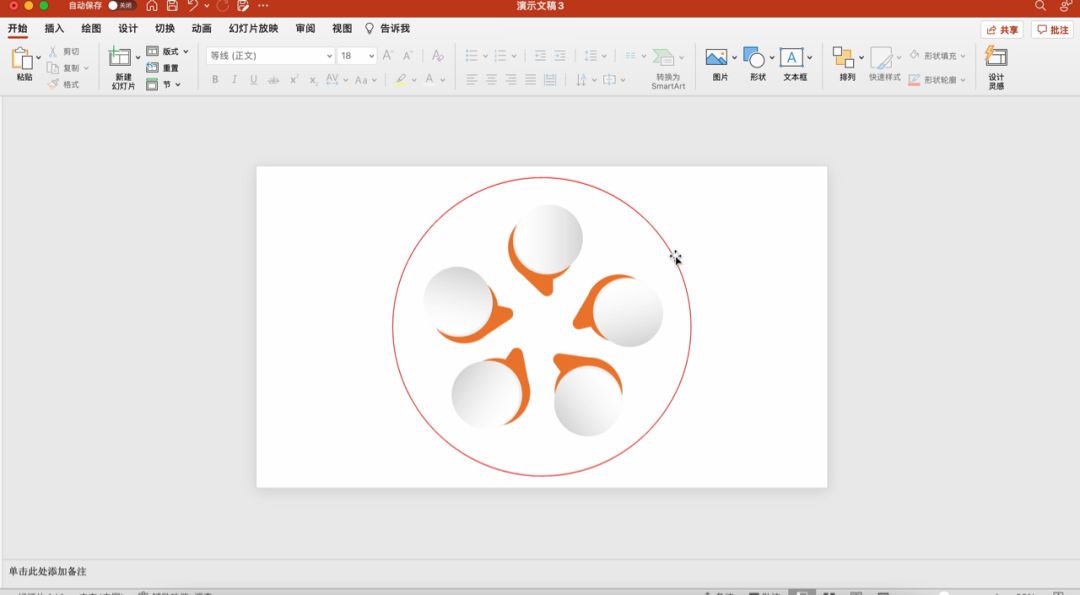Click the increase indent icon

(560, 56)
